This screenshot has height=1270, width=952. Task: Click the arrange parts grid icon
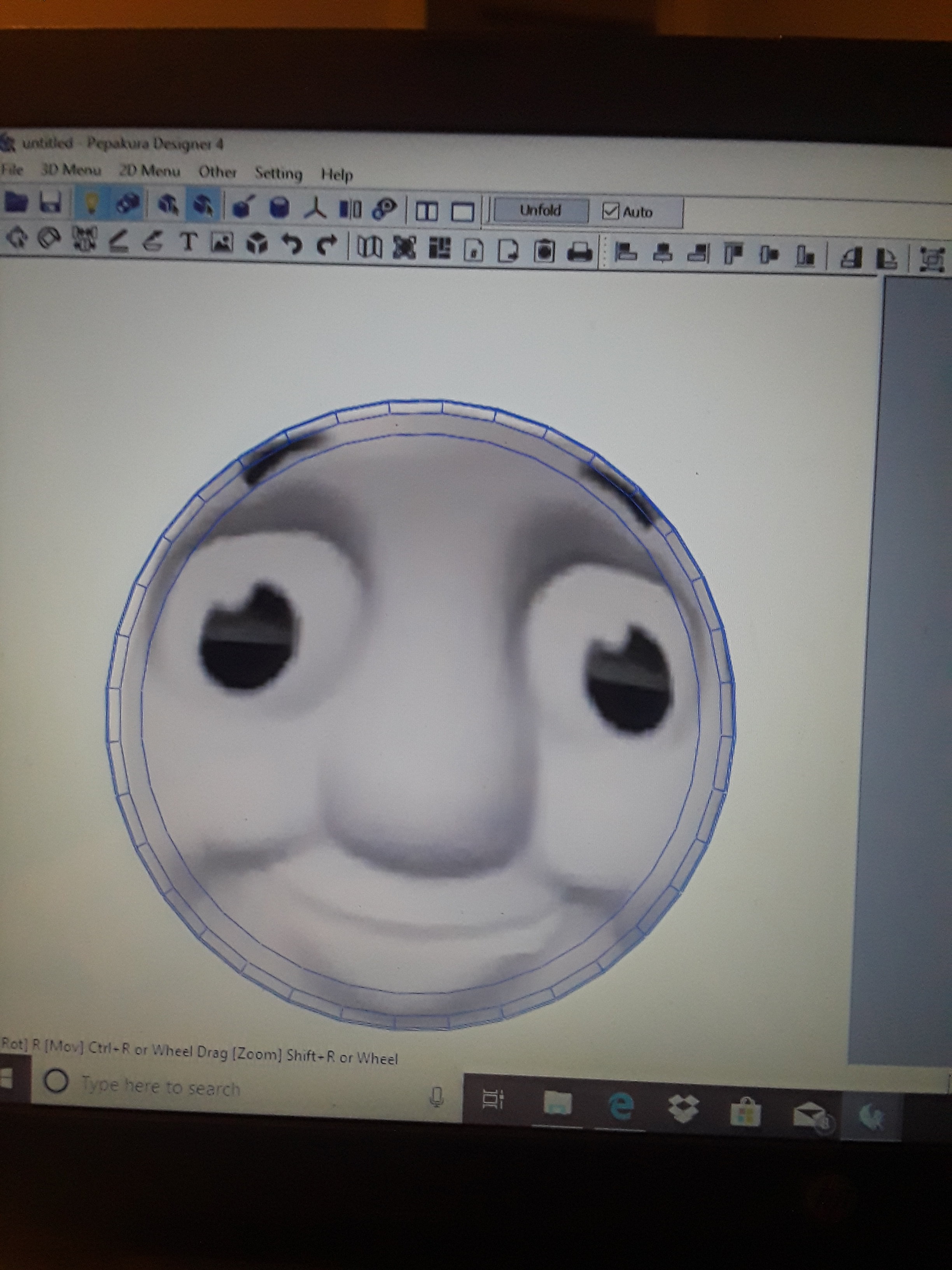coord(439,249)
